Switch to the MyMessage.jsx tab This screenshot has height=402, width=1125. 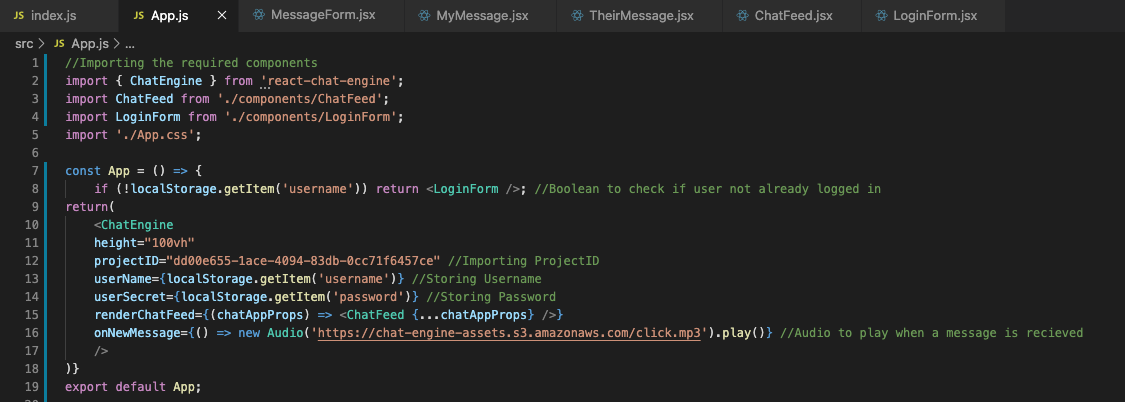point(480,15)
